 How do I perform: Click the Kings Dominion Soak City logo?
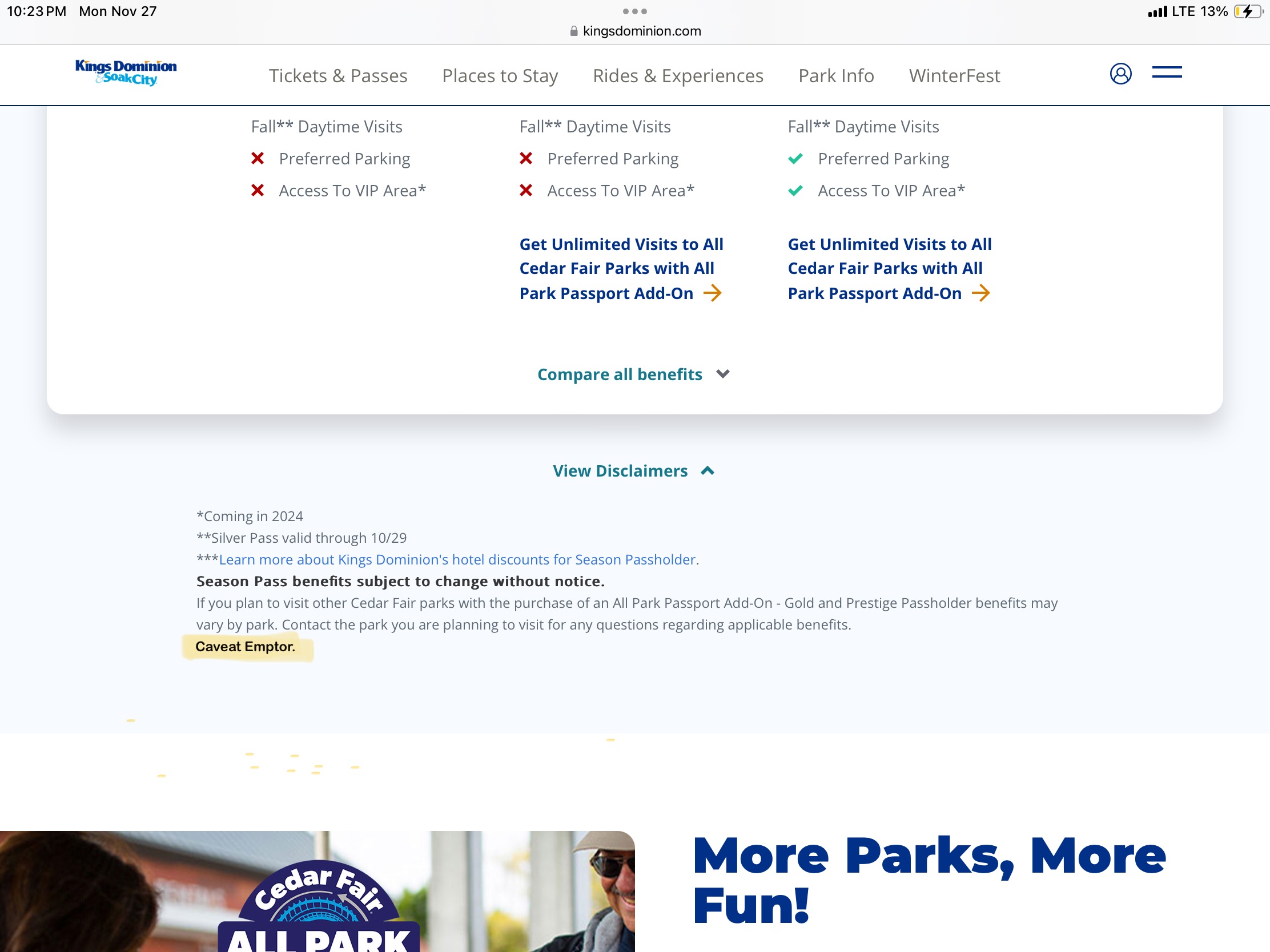[126, 73]
